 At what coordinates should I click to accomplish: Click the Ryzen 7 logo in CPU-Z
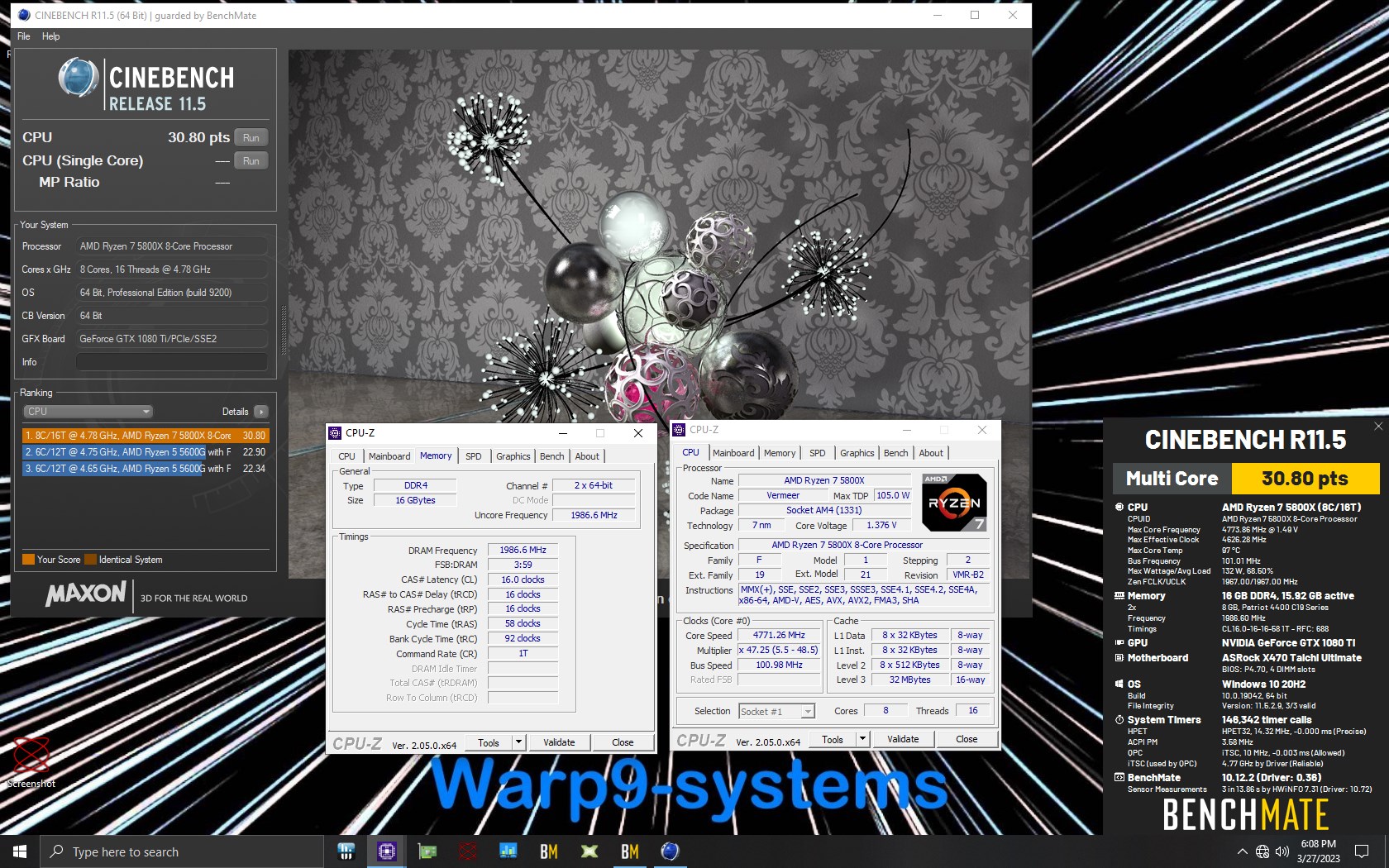[x=953, y=503]
